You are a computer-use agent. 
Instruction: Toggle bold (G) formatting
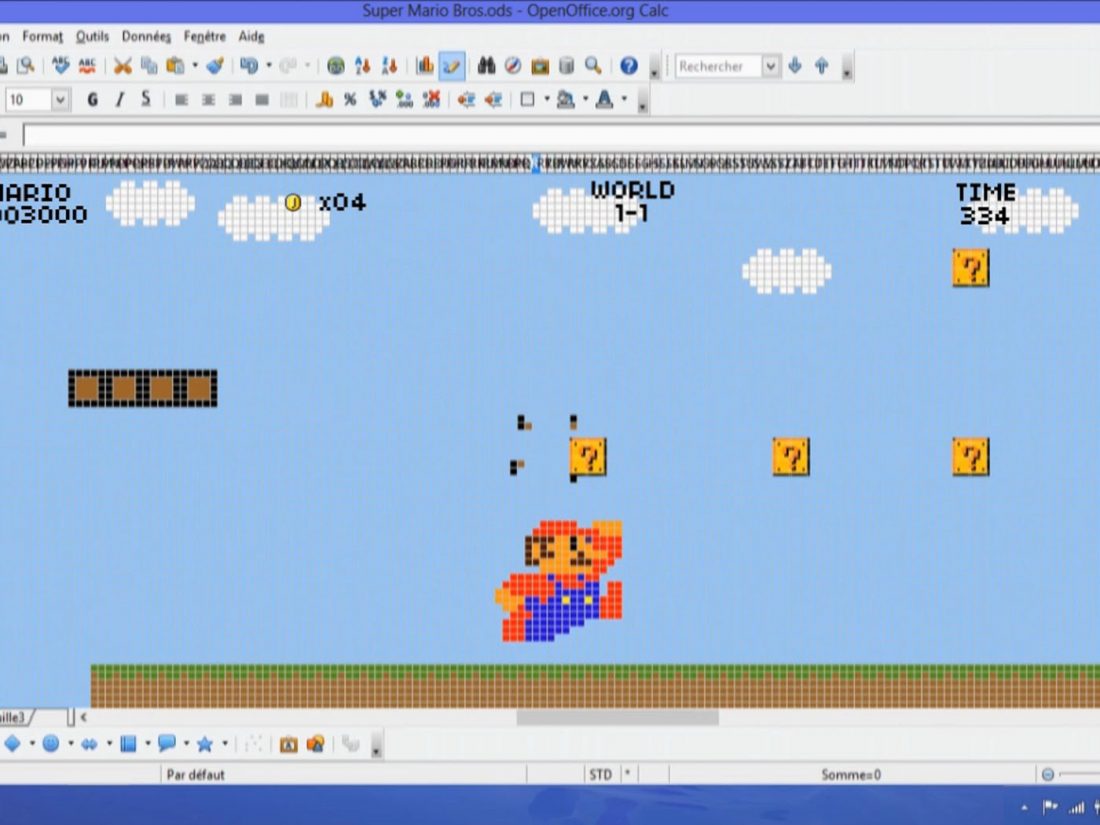click(93, 100)
